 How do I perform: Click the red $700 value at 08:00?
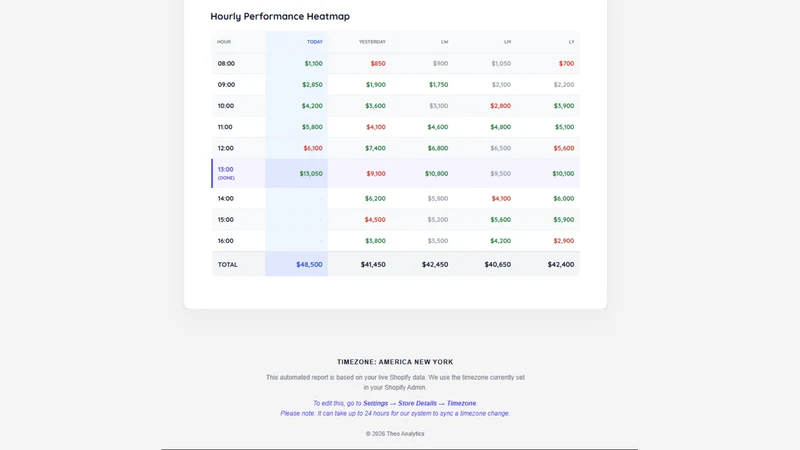coord(566,64)
